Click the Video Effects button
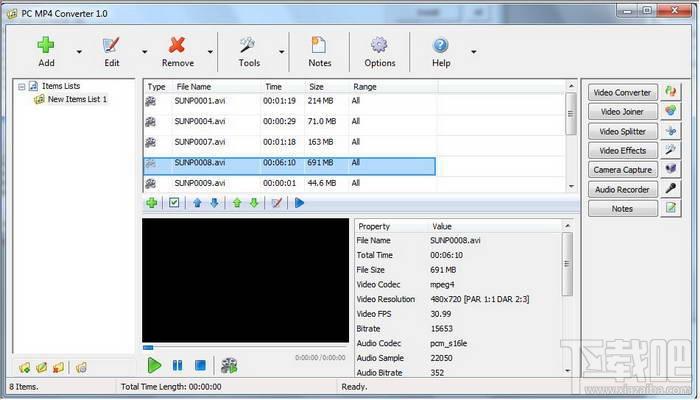 pyautogui.click(x=622, y=150)
